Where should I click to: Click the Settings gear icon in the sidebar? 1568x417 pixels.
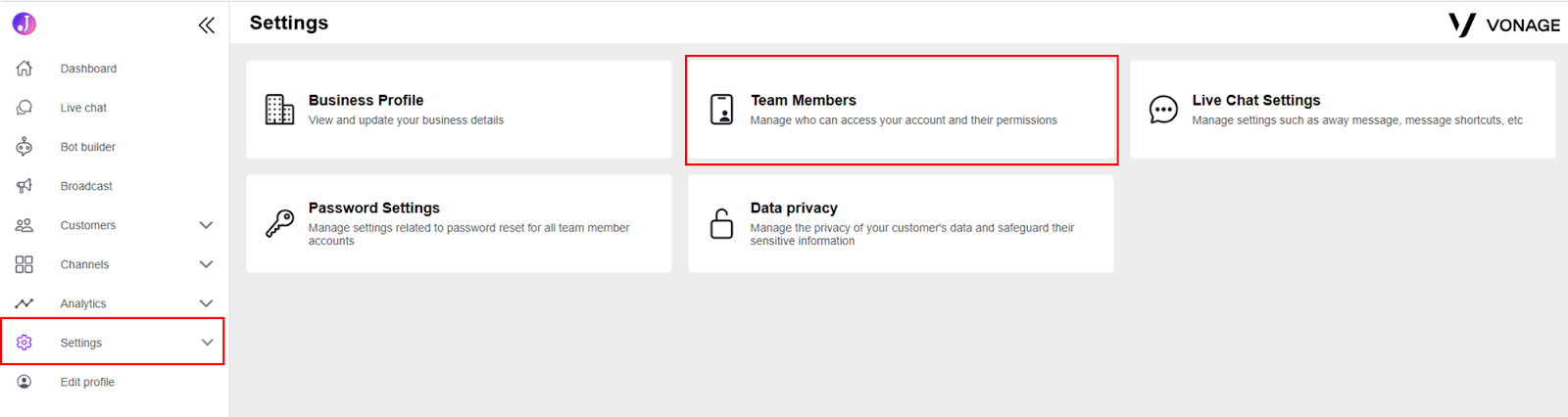click(24, 343)
